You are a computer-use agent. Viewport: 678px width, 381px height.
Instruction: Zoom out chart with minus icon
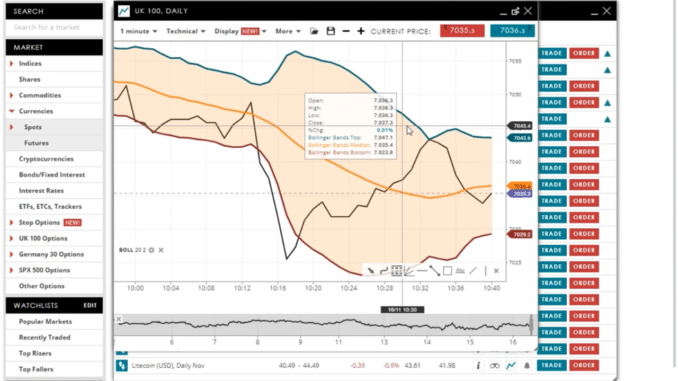click(346, 31)
